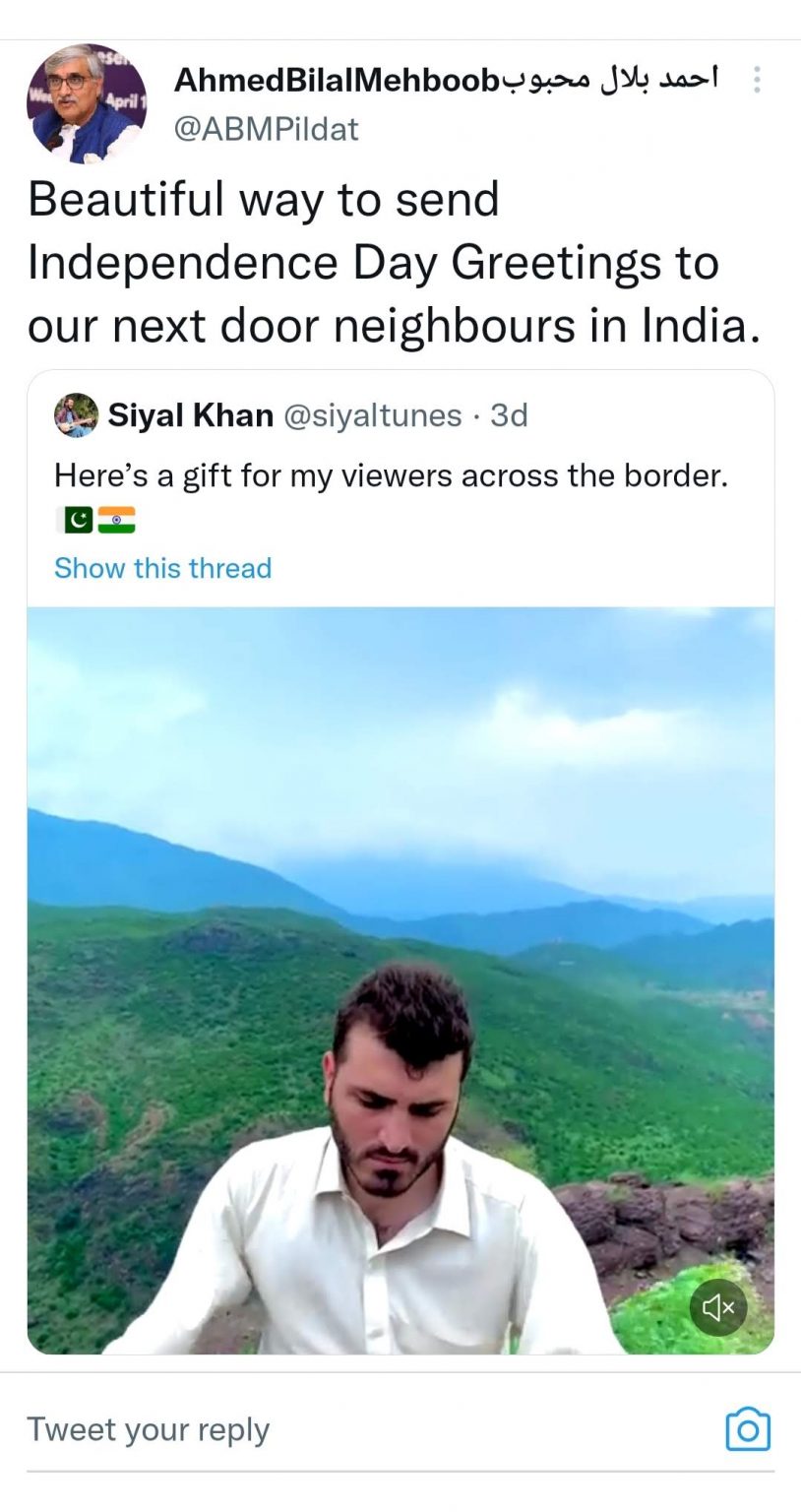
Task: Open Ahmed Bilal Mehboob's profile avatar
Action: tap(87, 103)
